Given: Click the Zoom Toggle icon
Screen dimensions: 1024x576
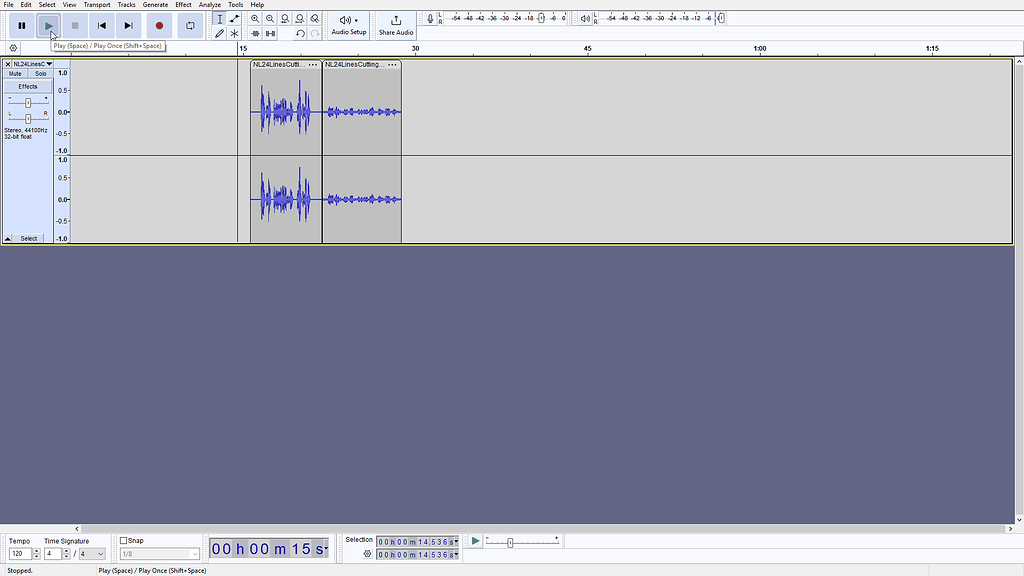Looking at the screenshot, I should pos(315,19).
